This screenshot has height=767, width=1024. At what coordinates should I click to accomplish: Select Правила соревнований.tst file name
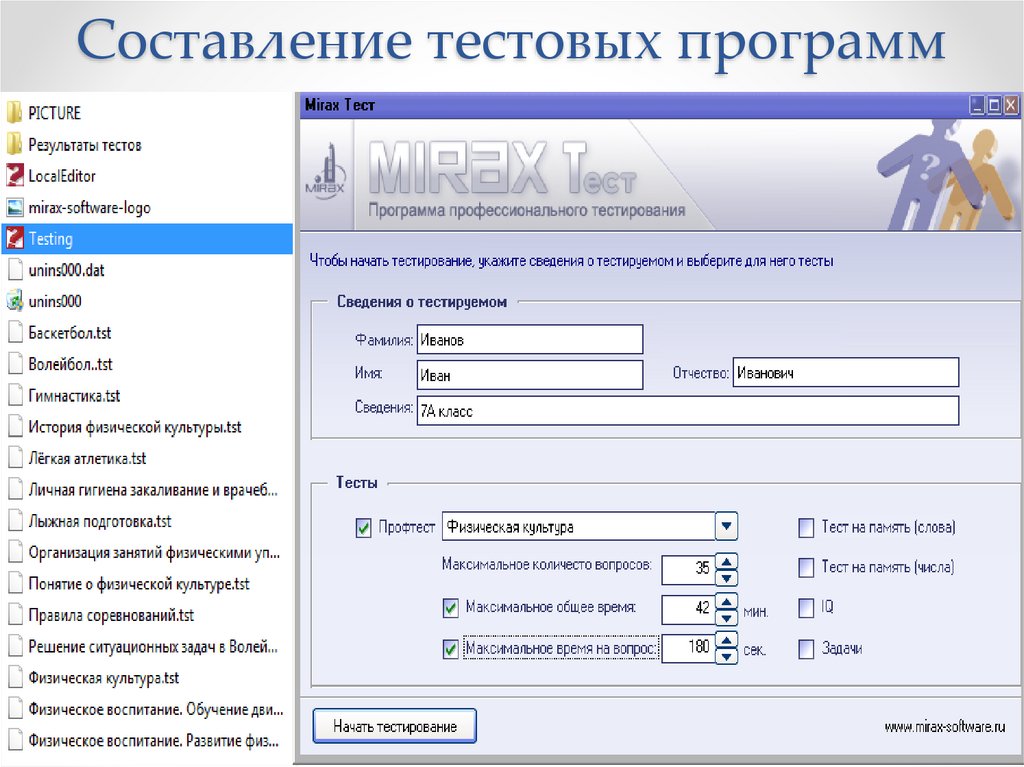111,615
